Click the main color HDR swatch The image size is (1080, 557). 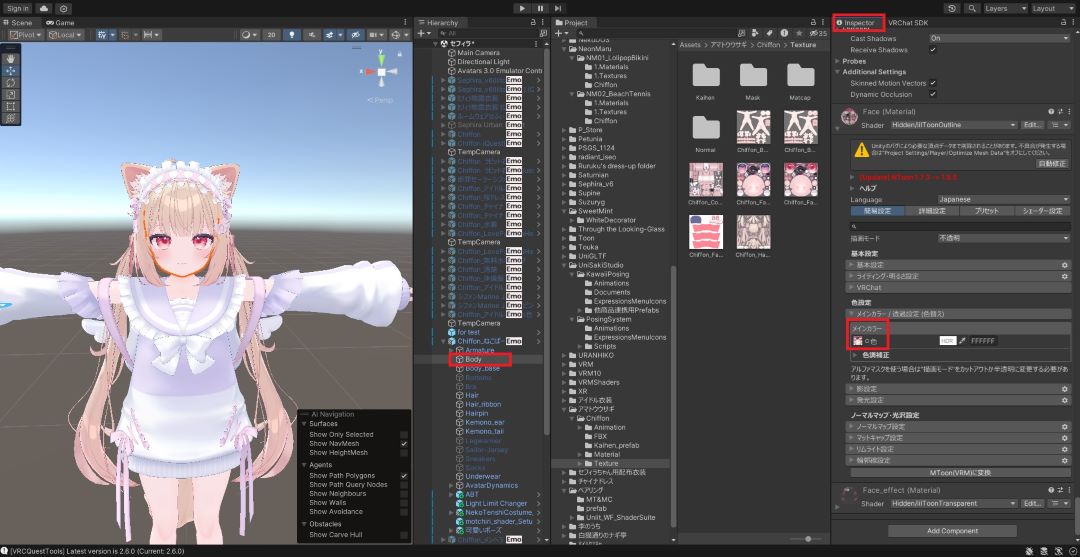[x=948, y=341]
